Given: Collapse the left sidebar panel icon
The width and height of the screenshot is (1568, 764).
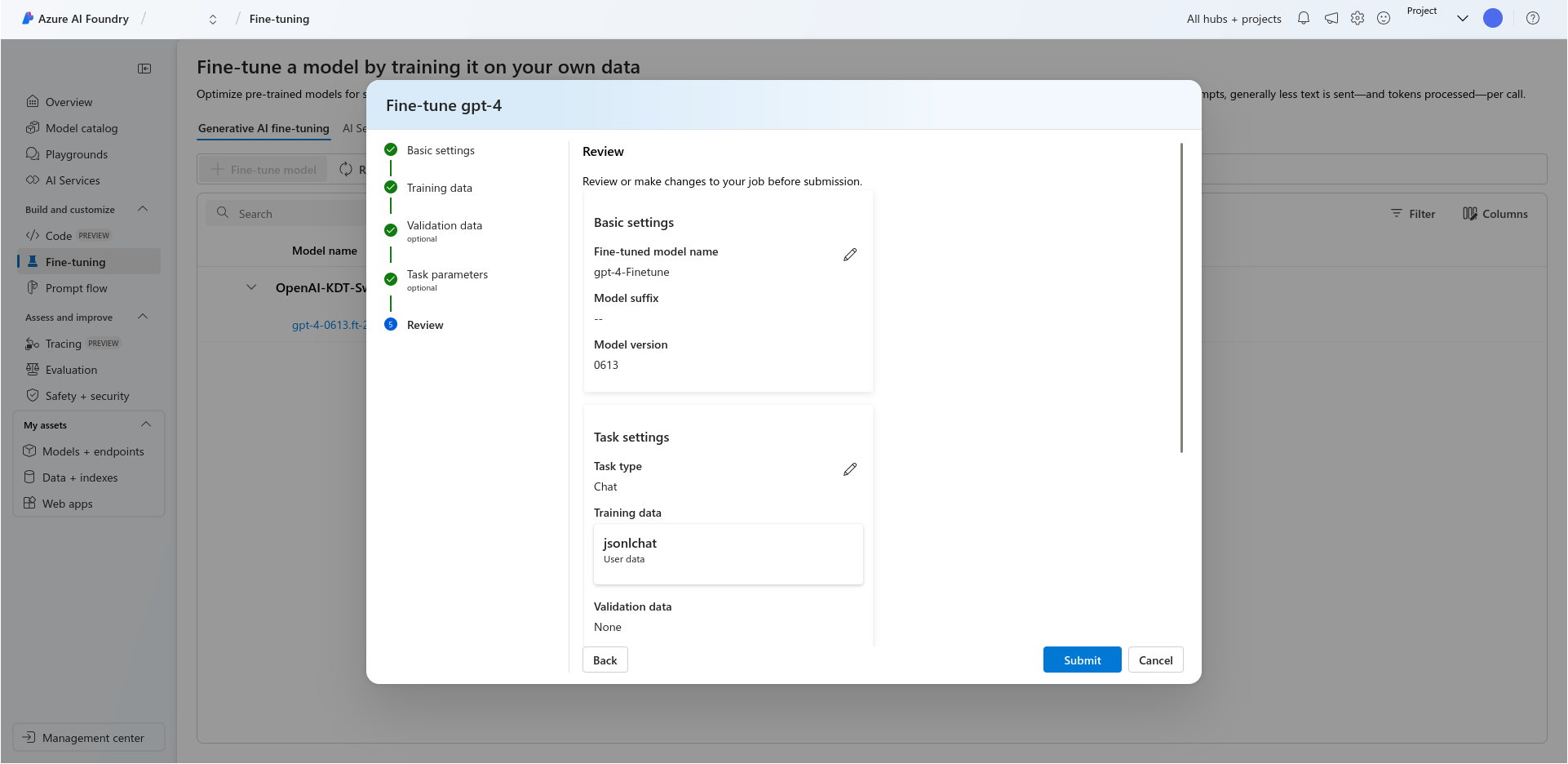Looking at the screenshot, I should pyautogui.click(x=144, y=69).
